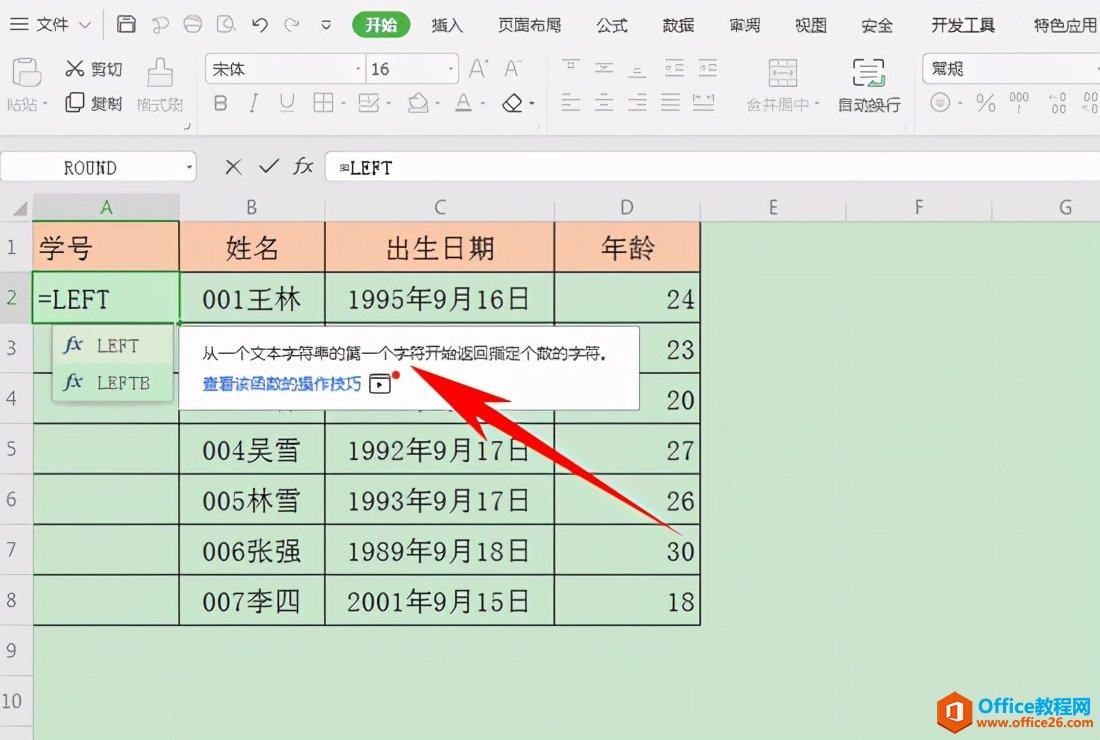The height and width of the screenshot is (740, 1100).
Task: Switch to the 页面布局 (Page Layout) tab
Action: point(530,25)
